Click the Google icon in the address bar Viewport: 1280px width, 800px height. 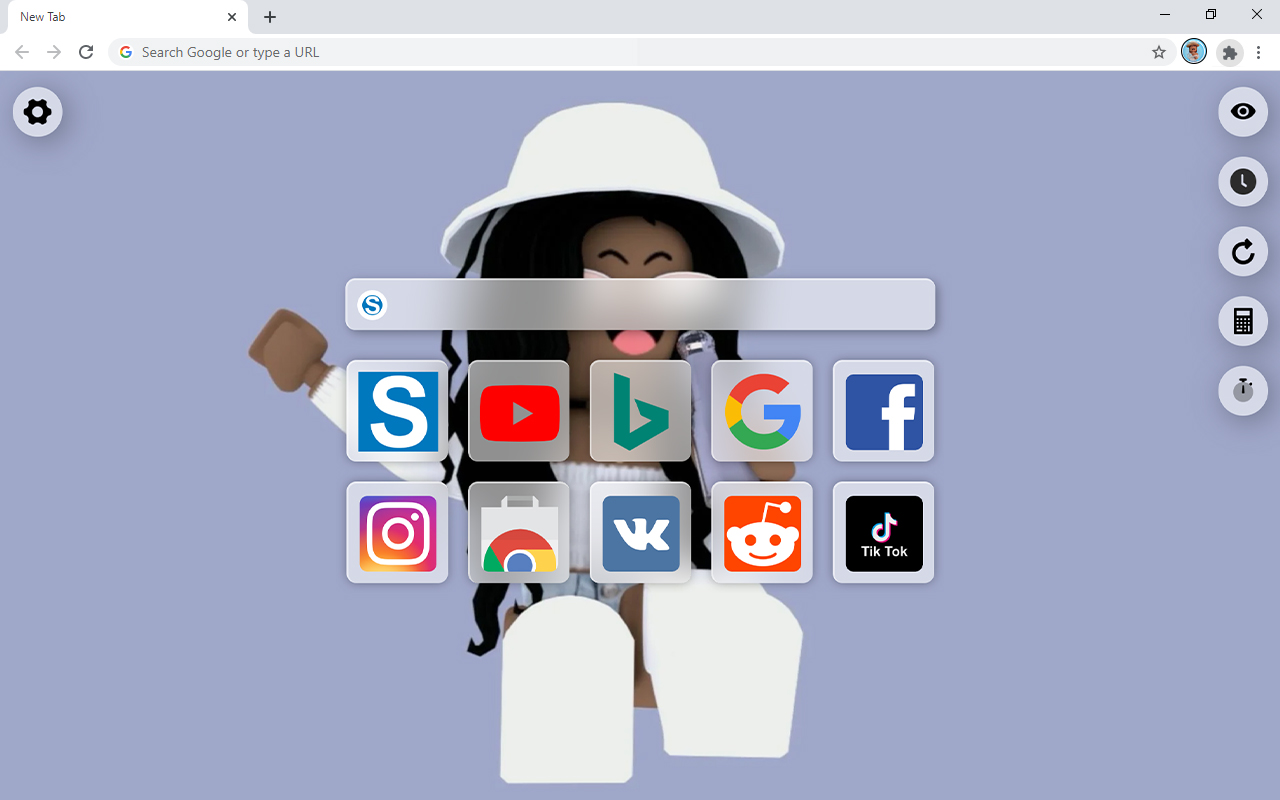(x=126, y=52)
